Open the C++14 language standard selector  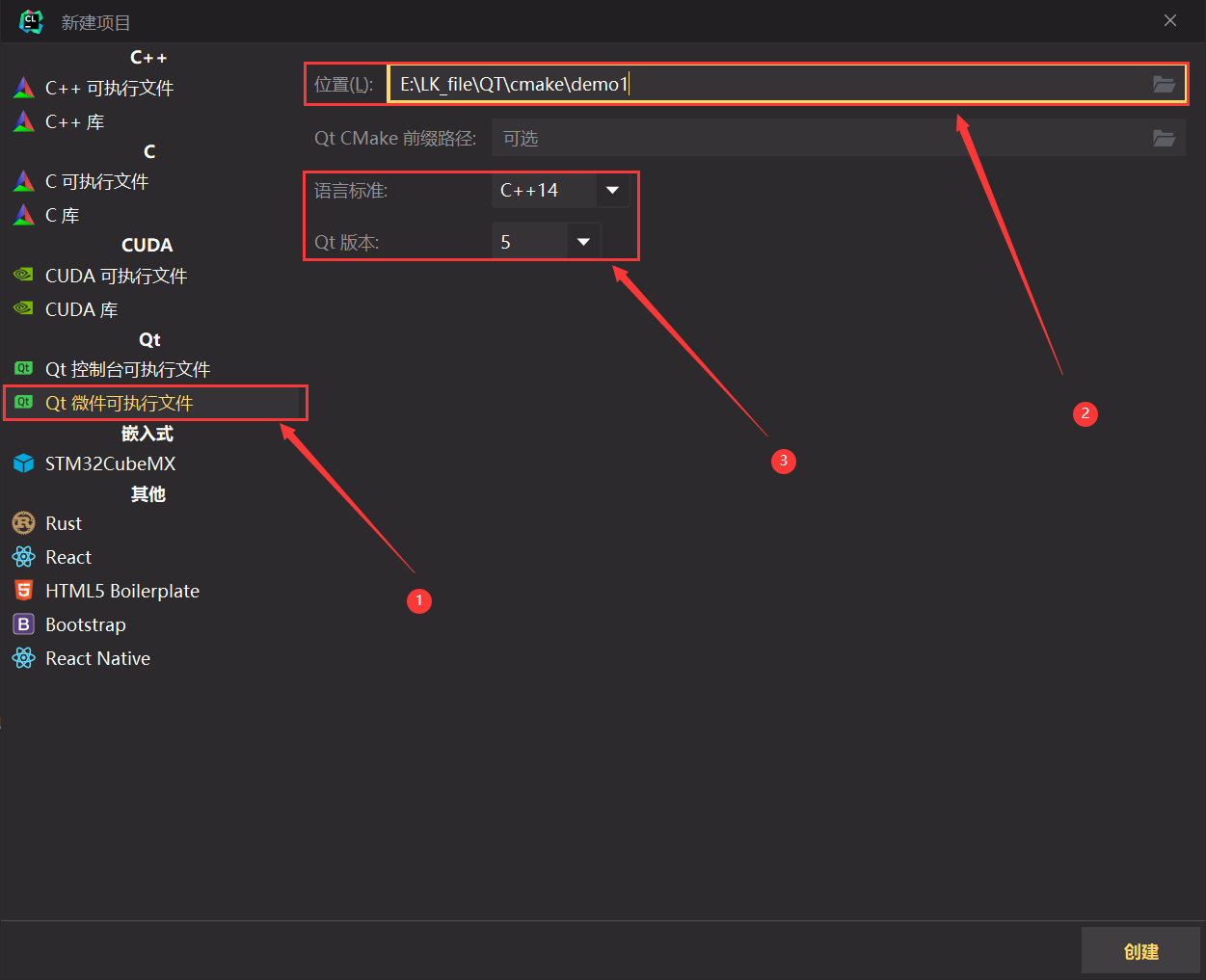540,190
